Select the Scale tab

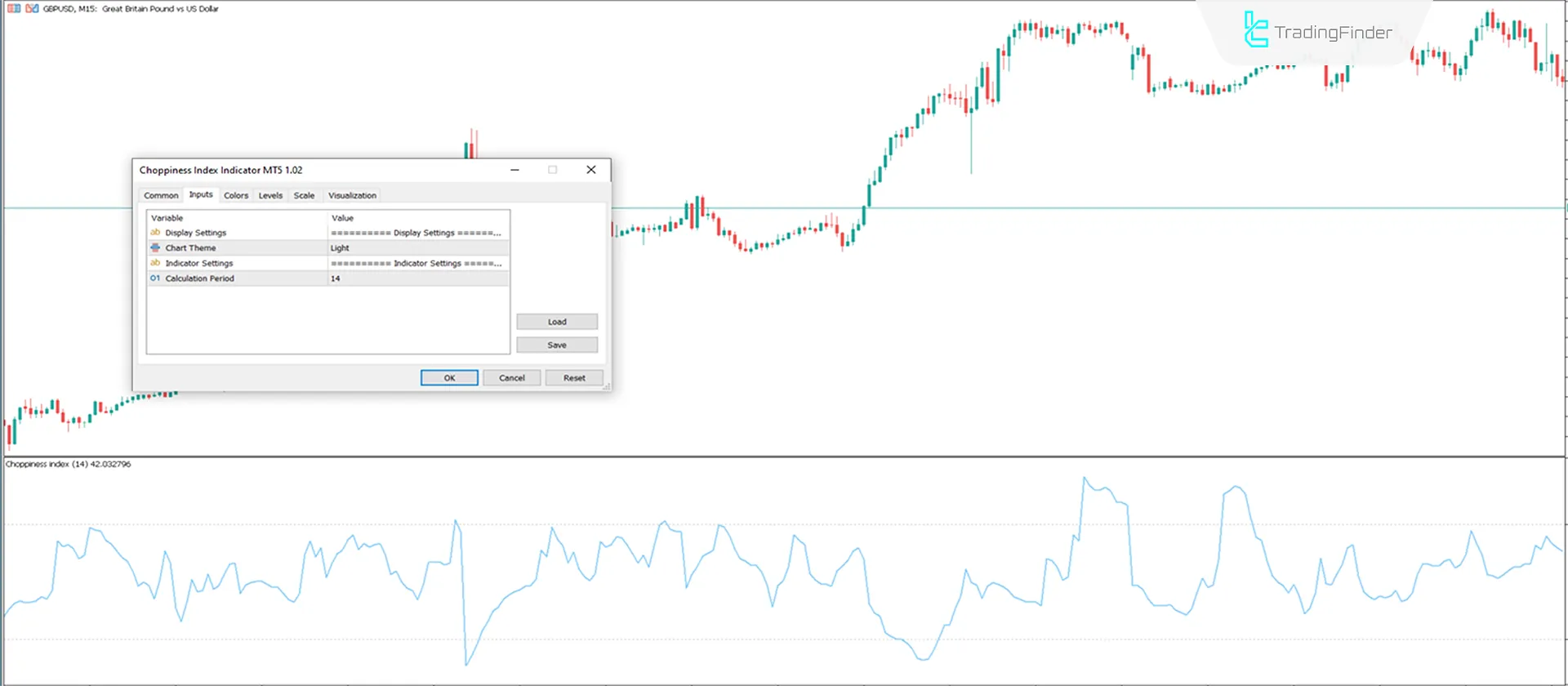304,195
